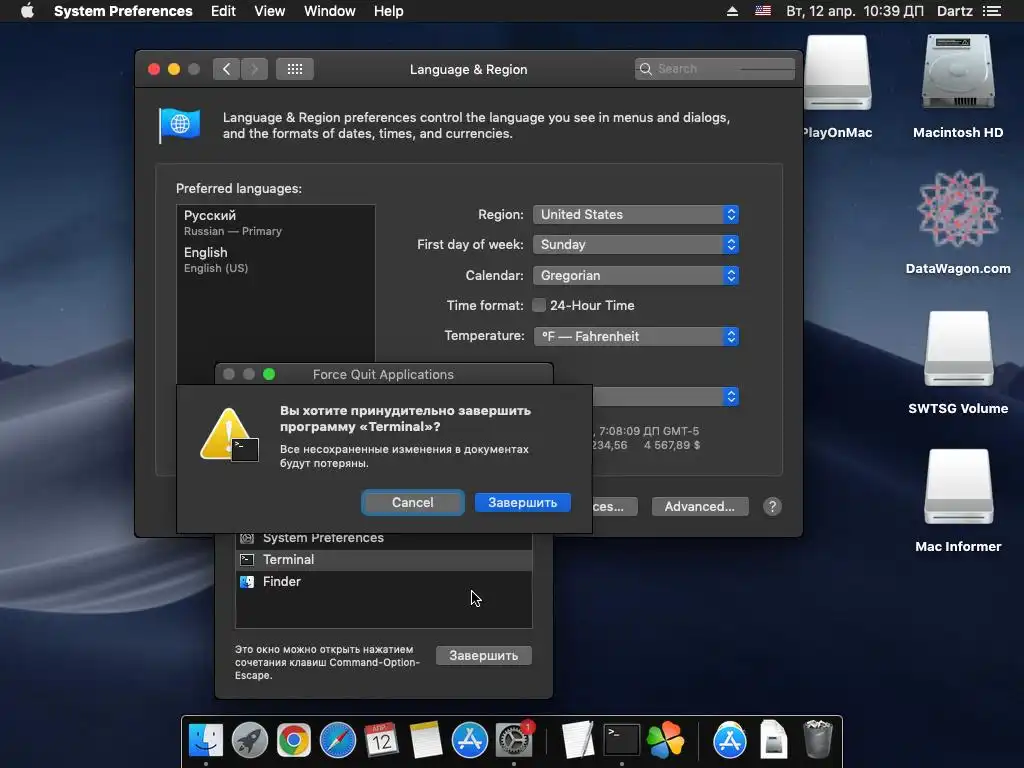Click the Search field in Language & Region

pyautogui.click(x=714, y=69)
